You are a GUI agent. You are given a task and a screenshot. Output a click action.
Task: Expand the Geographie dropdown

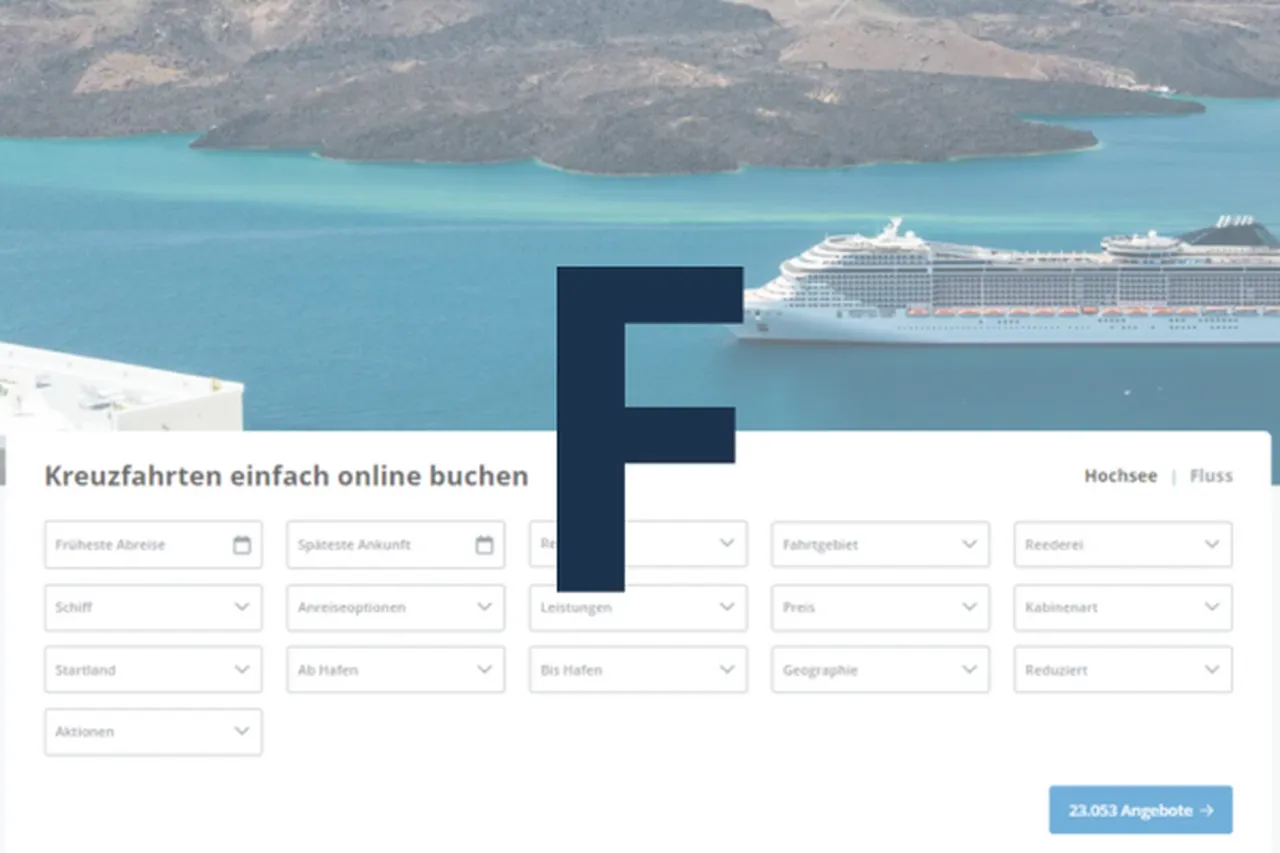coord(880,670)
